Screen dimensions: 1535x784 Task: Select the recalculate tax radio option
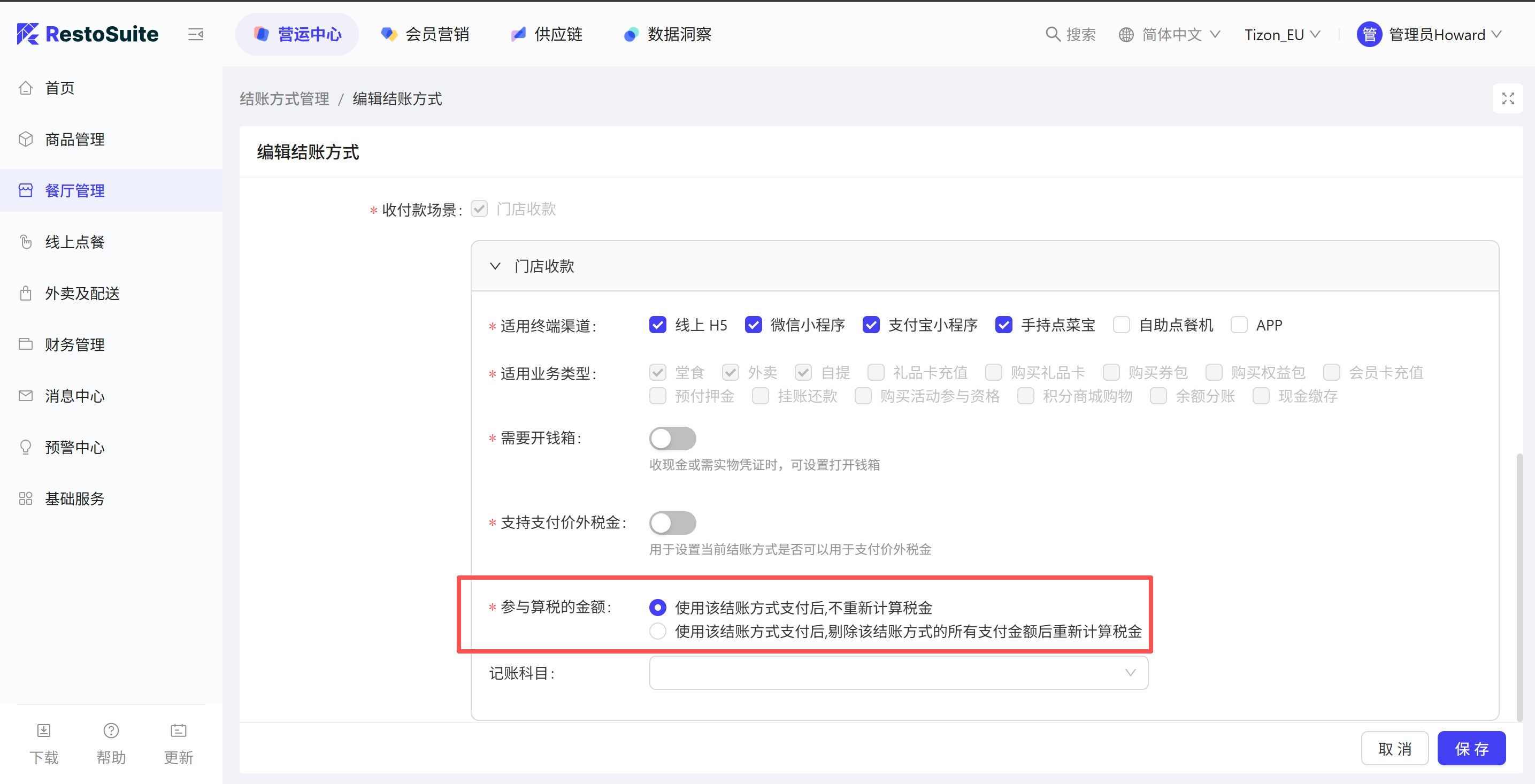657,632
